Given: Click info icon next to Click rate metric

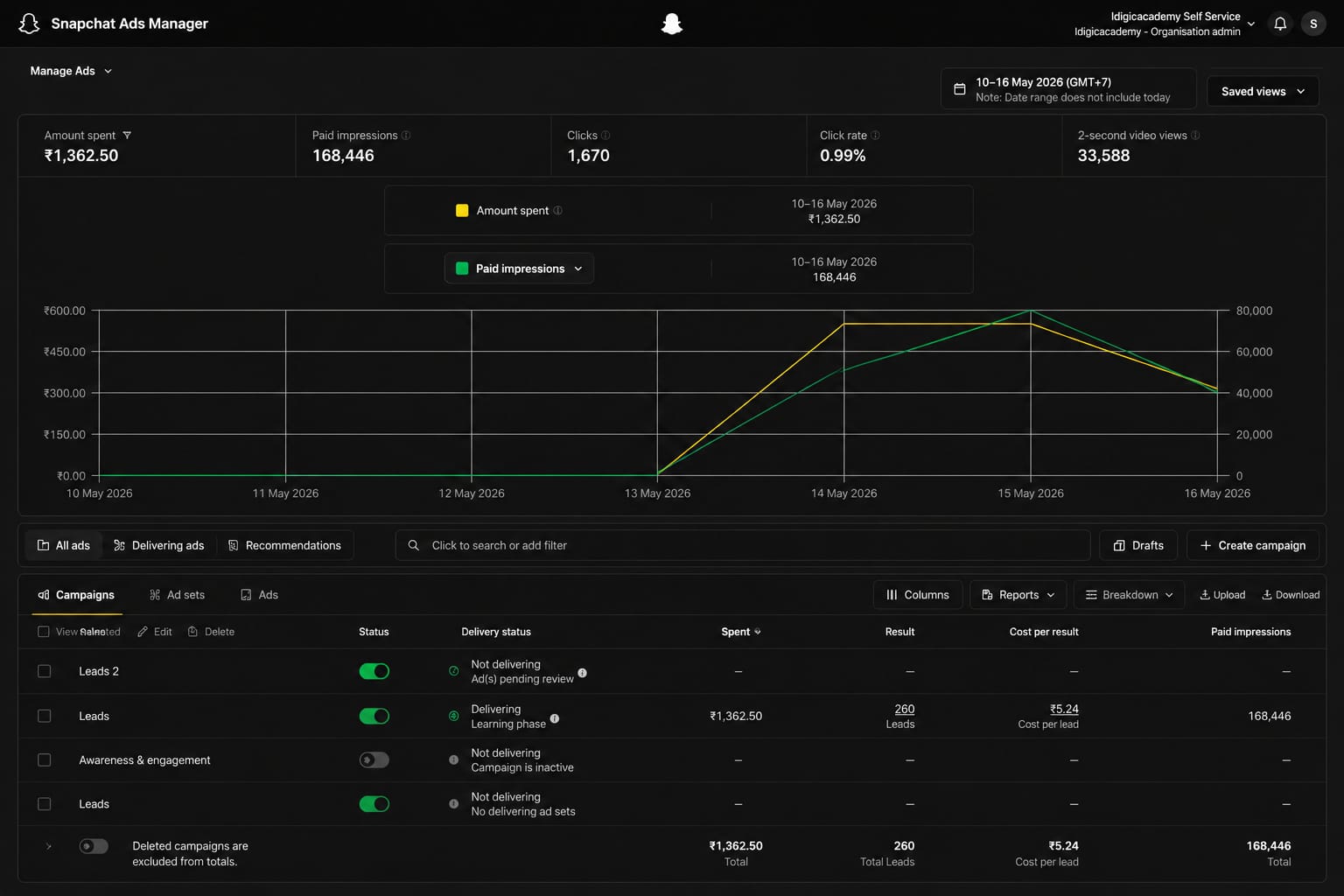Looking at the screenshot, I should (875, 136).
